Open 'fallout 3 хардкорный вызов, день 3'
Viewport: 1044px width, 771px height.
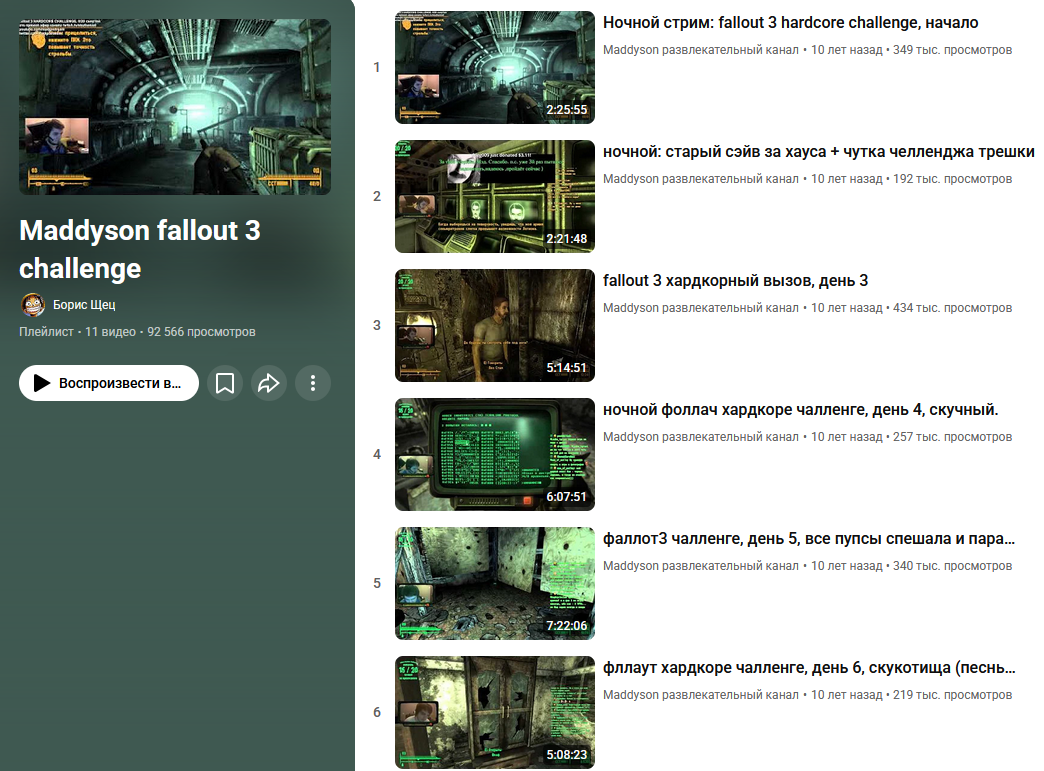click(x=735, y=281)
